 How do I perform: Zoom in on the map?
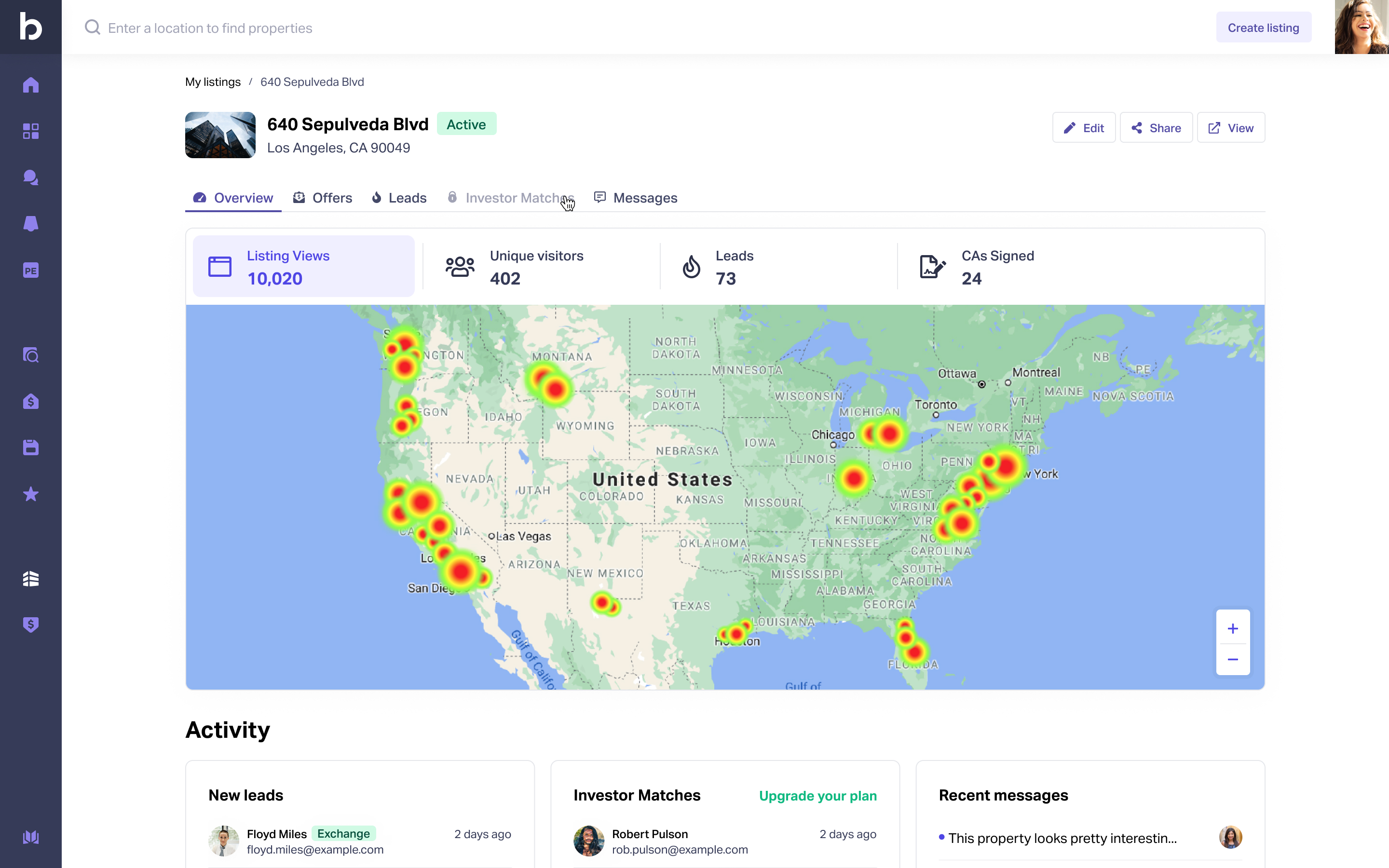1232,628
